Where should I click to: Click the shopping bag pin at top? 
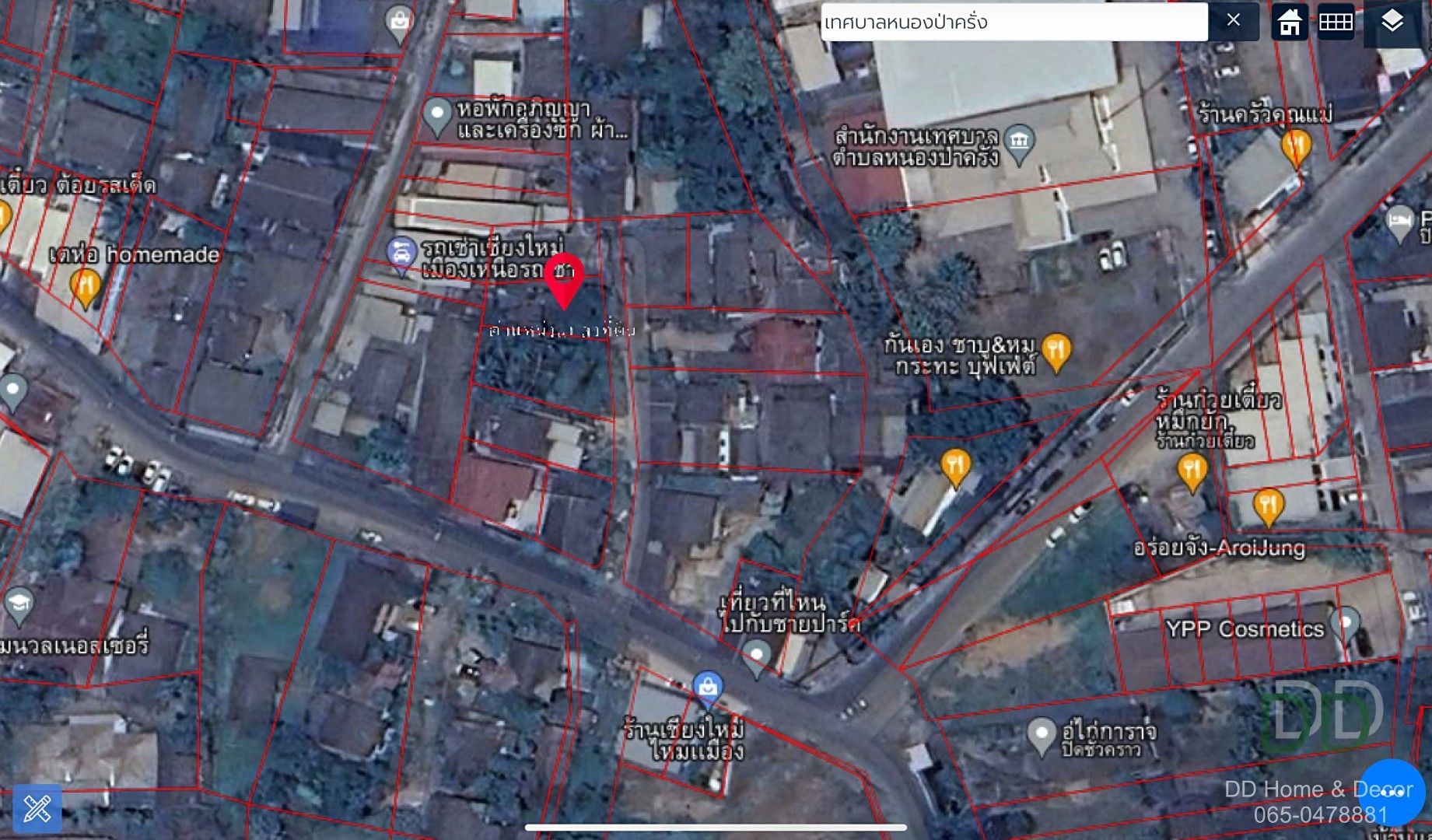tap(399, 24)
